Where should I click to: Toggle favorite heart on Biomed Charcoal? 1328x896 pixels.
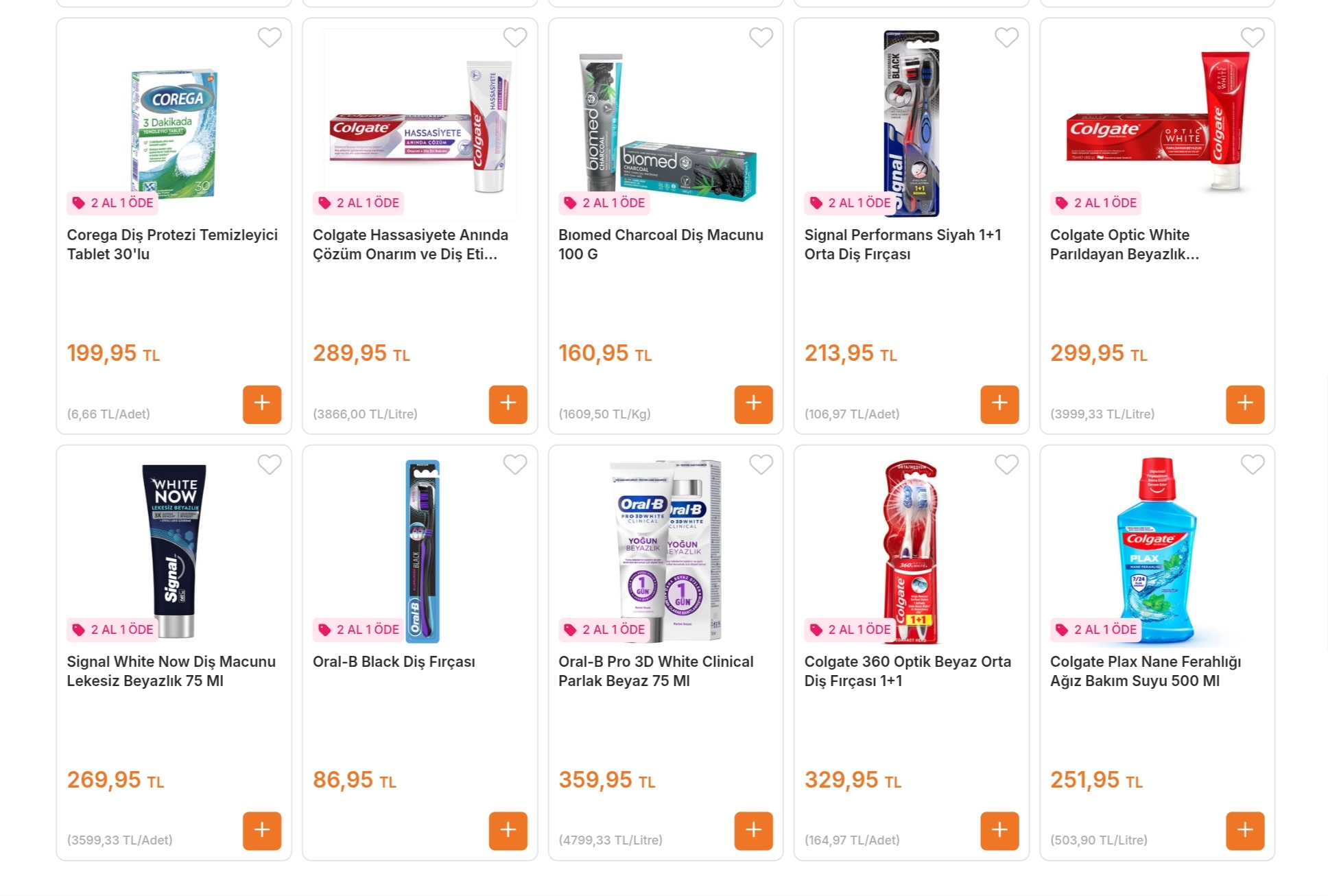point(761,37)
